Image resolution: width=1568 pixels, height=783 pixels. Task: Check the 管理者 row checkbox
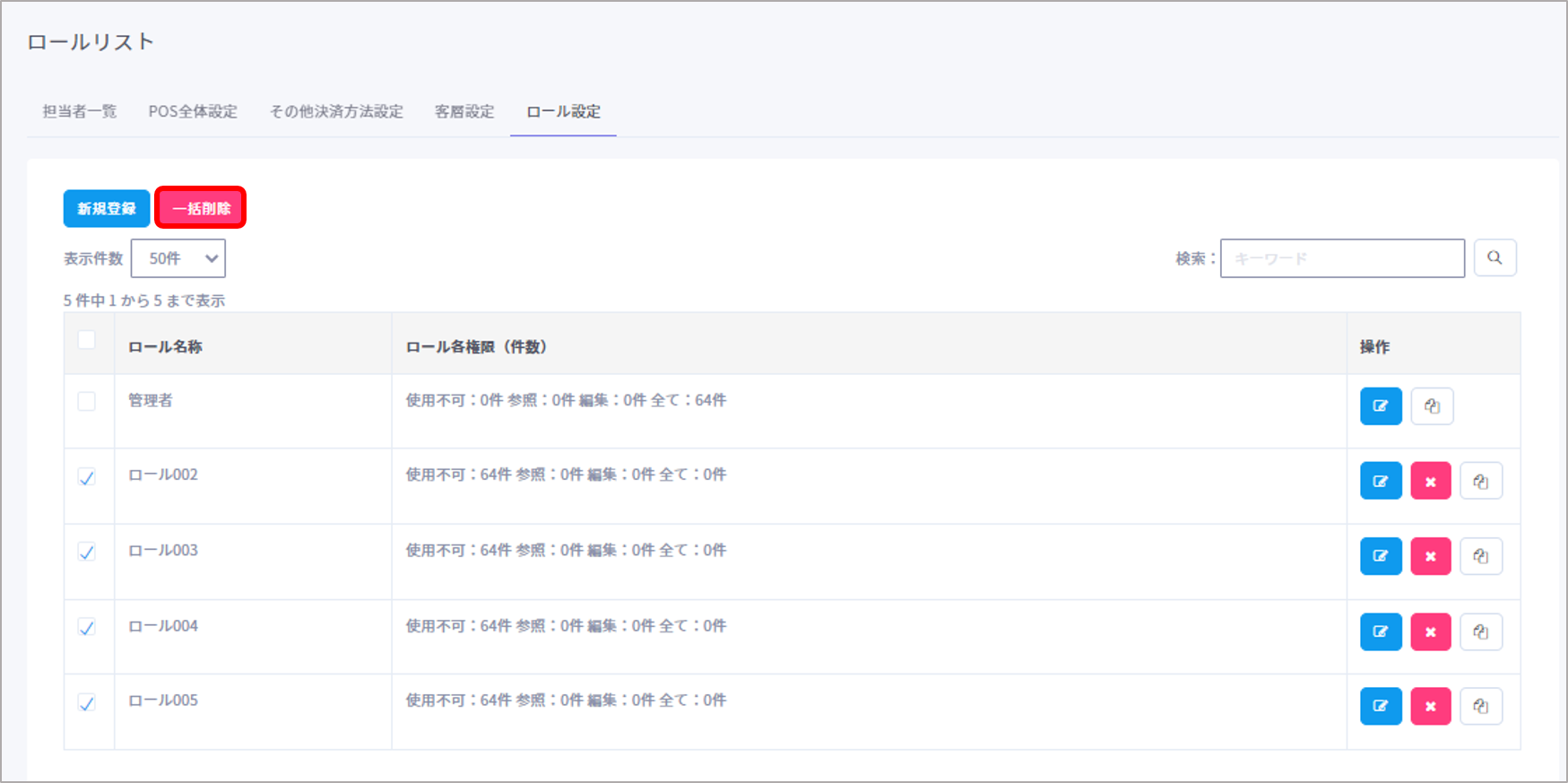coord(87,401)
